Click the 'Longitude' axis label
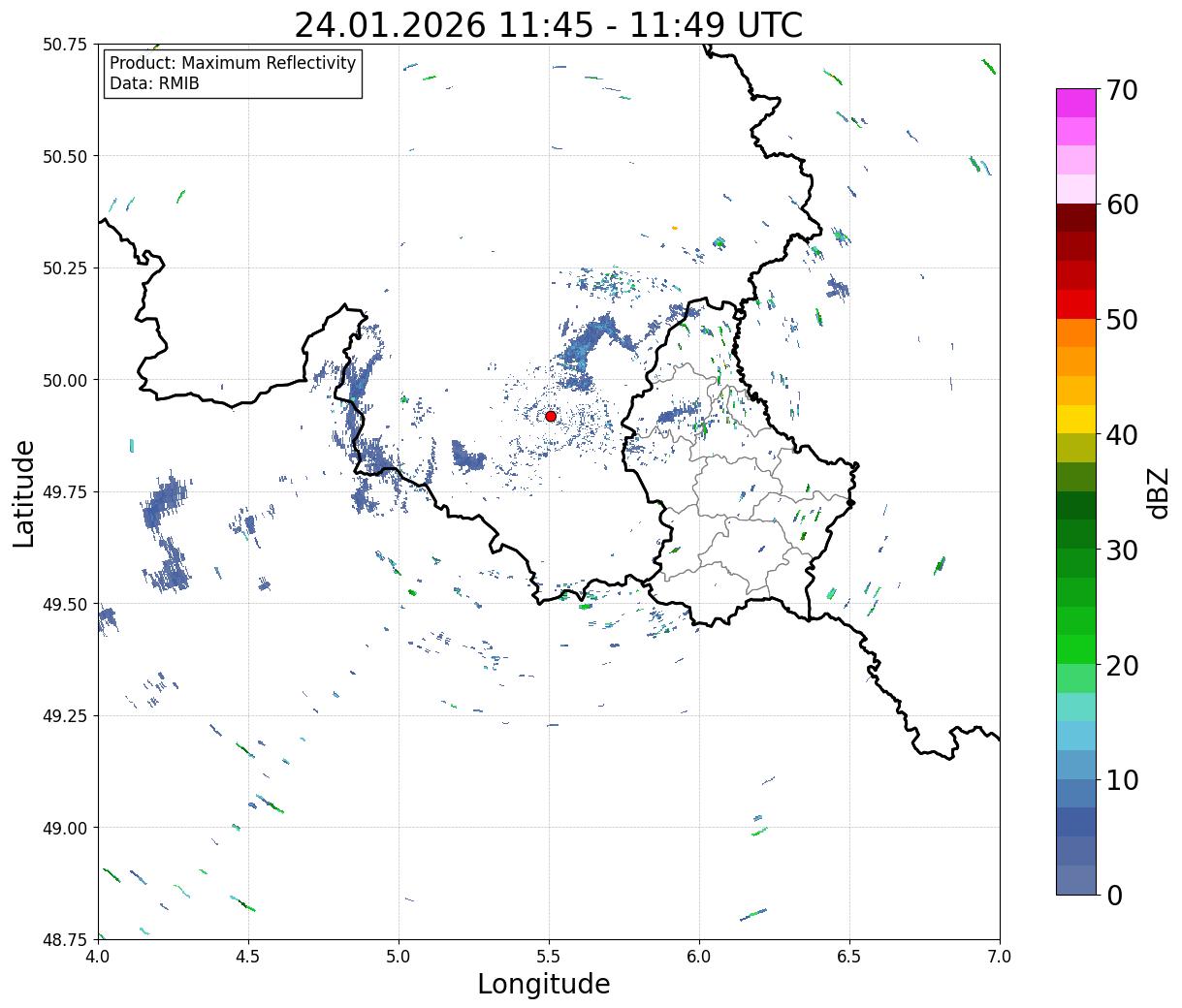 click(544, 984)
